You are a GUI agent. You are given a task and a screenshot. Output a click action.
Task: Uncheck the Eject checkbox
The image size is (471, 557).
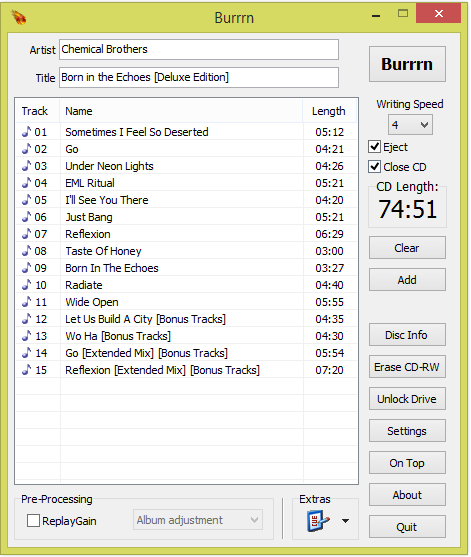pos(374,147)
